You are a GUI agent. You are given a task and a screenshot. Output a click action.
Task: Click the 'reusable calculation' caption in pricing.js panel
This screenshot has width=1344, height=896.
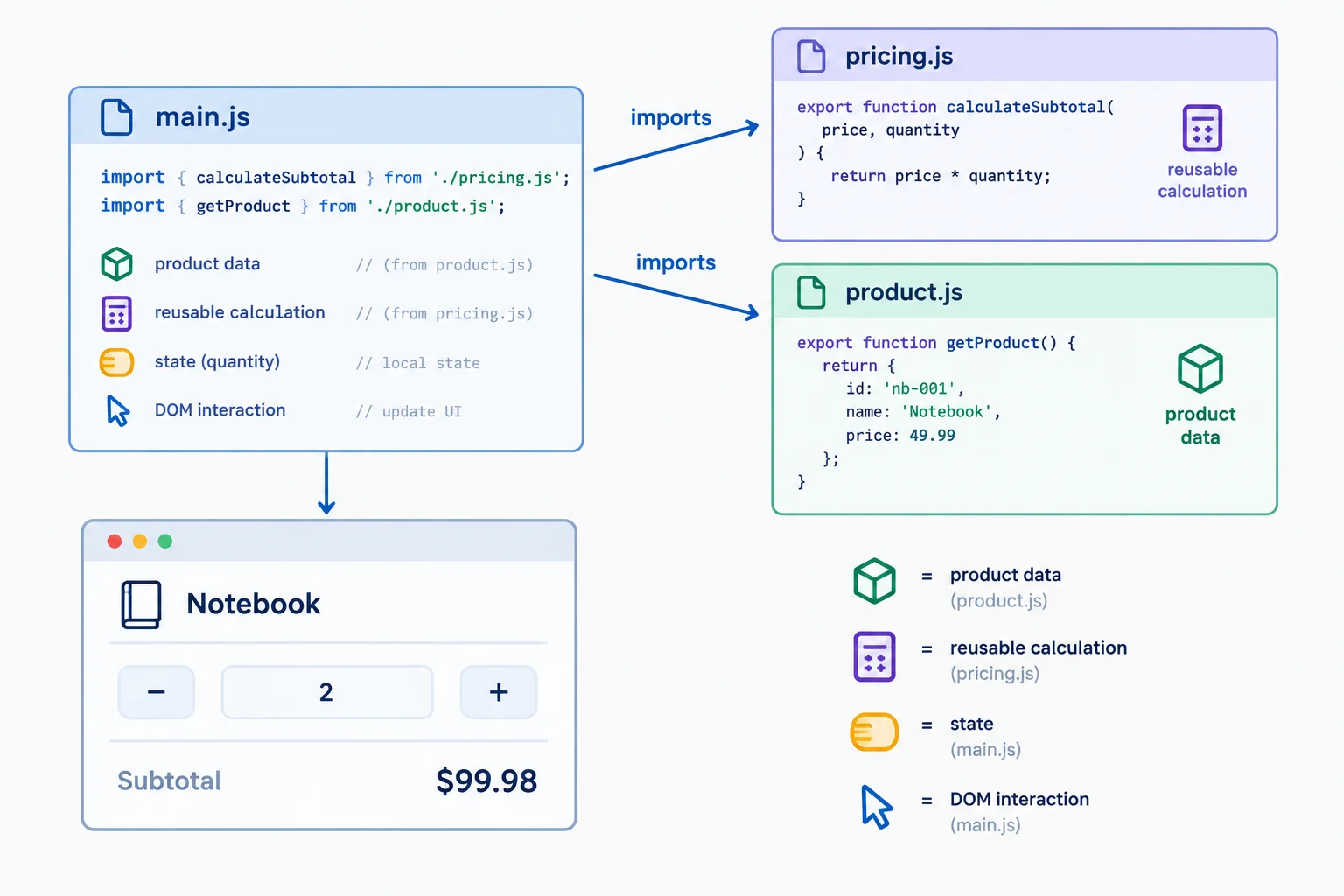(1202, 180)
